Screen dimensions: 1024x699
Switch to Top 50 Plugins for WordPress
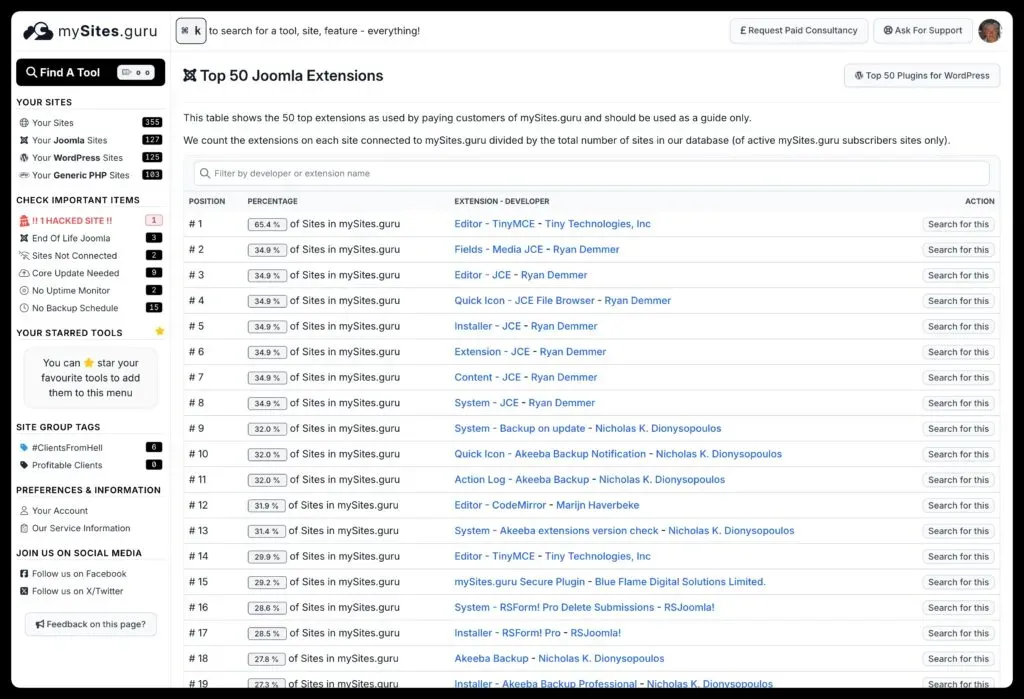pyautogui.click(x=920, y=75)
